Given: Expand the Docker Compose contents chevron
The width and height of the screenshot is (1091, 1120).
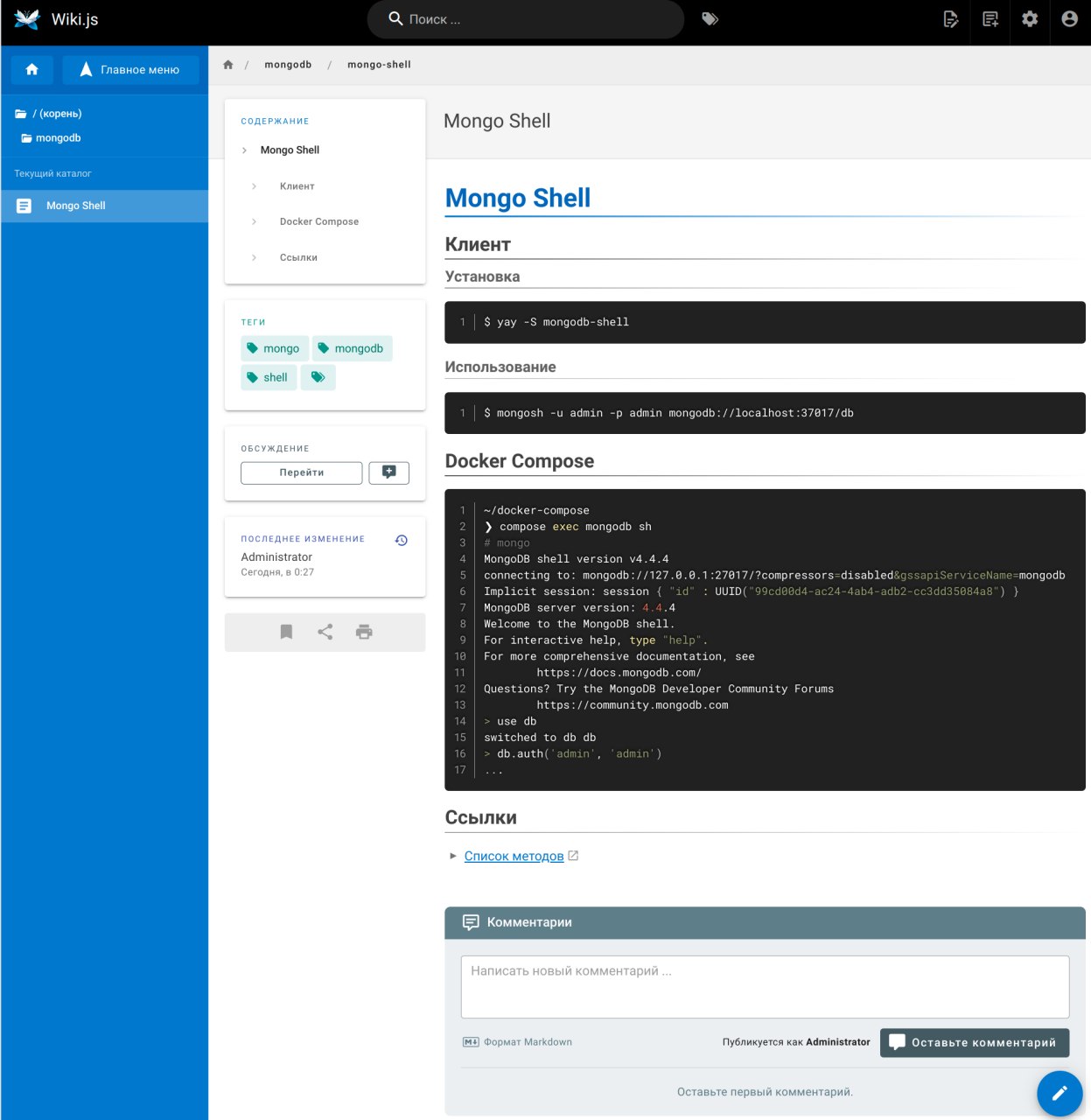Looking at the screenshot, I should click(x=254, y=222).
